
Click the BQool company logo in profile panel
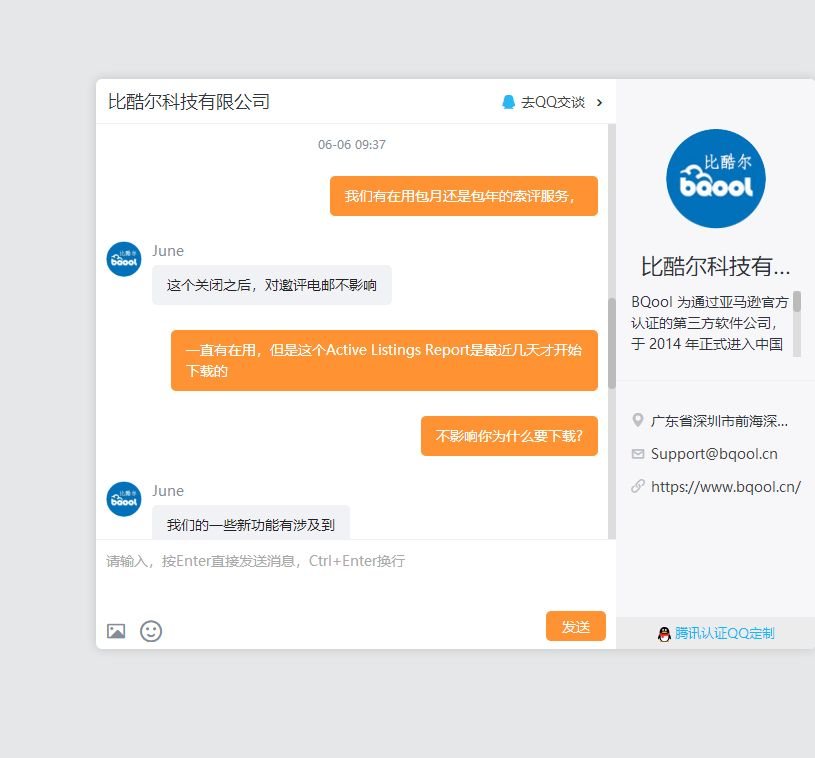(x=715, y=179)
